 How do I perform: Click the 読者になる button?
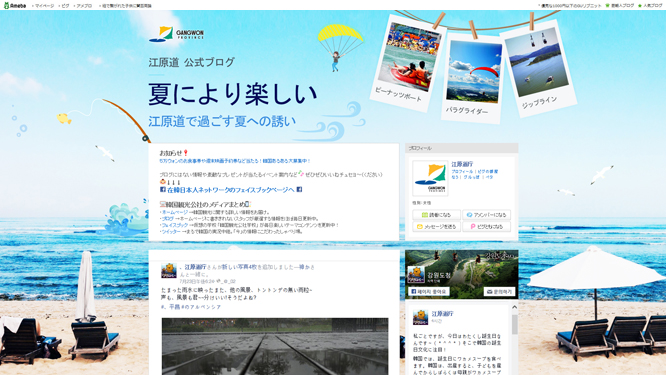436,215
